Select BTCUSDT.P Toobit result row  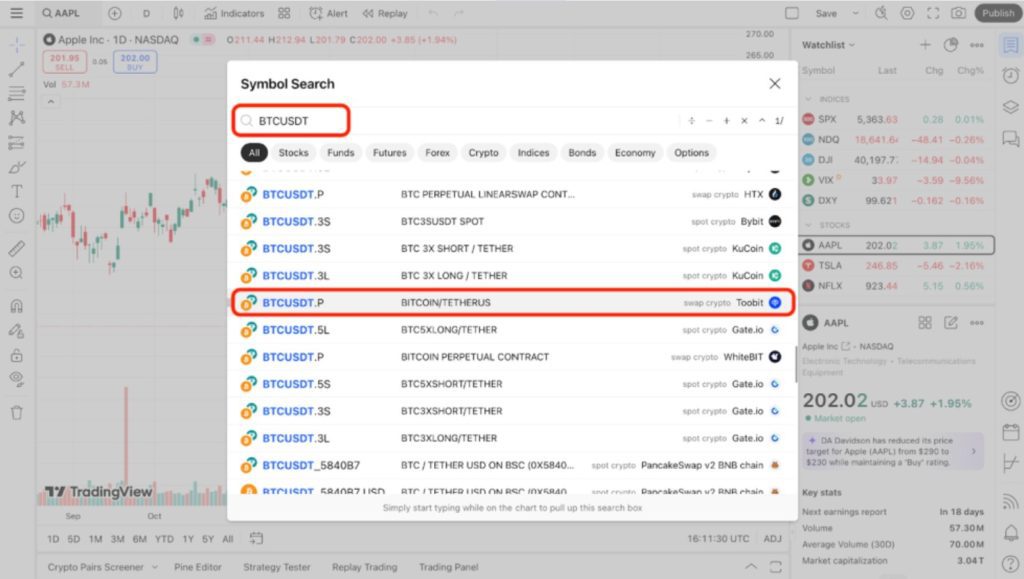[513, 303]
